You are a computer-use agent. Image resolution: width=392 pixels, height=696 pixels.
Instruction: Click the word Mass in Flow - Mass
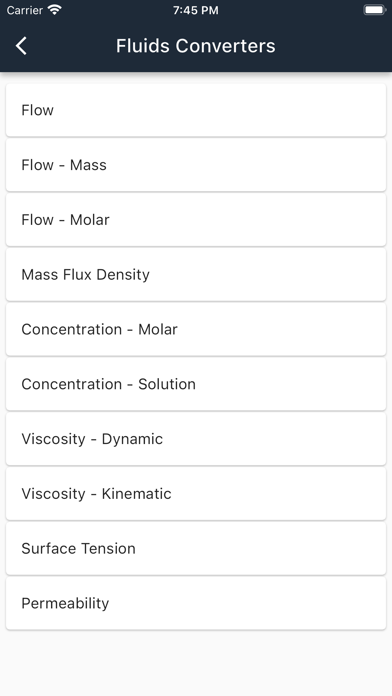(88, 165)
